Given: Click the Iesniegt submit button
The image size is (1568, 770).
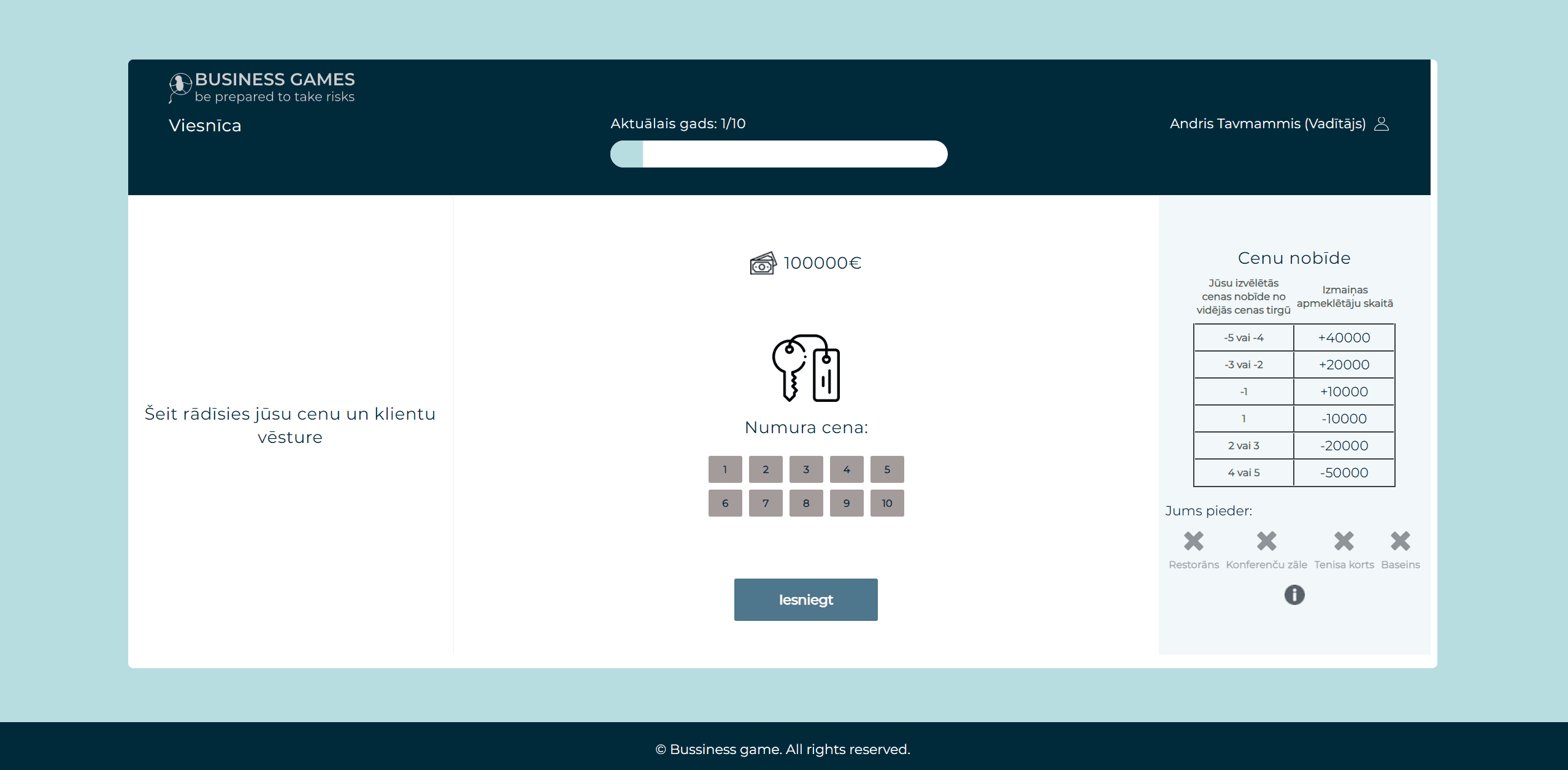Looking at the screenshot, I should pos(806,600).
